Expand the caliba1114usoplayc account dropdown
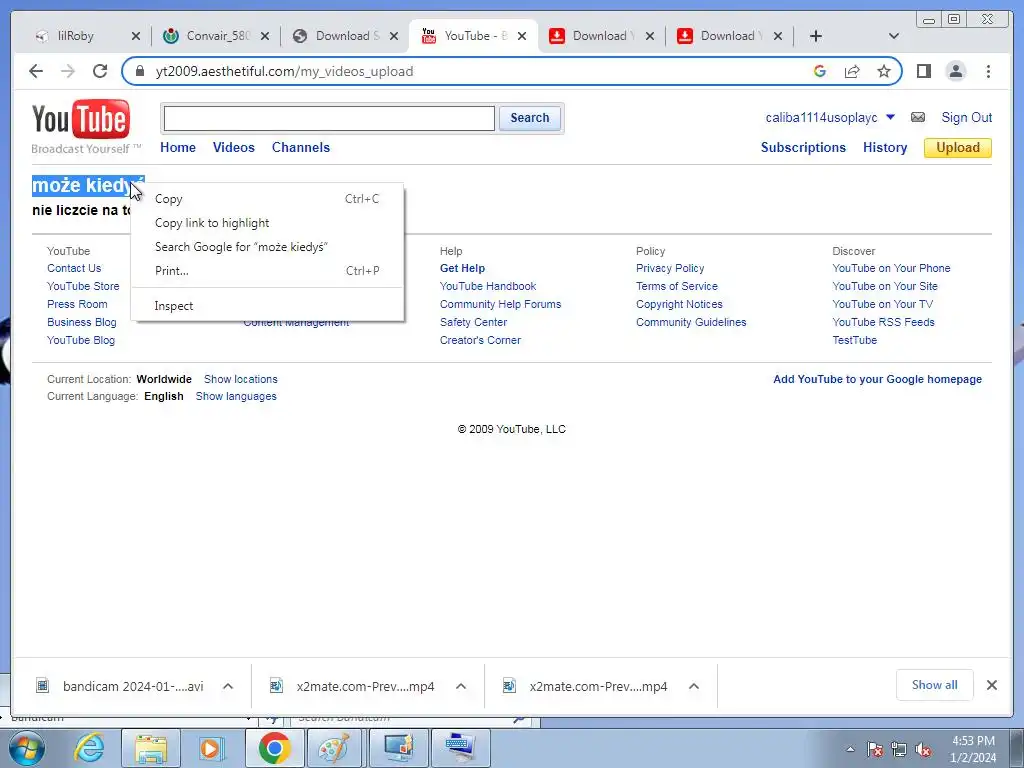The height and width of the screenshot is (768, 1024). pos(890,117)
